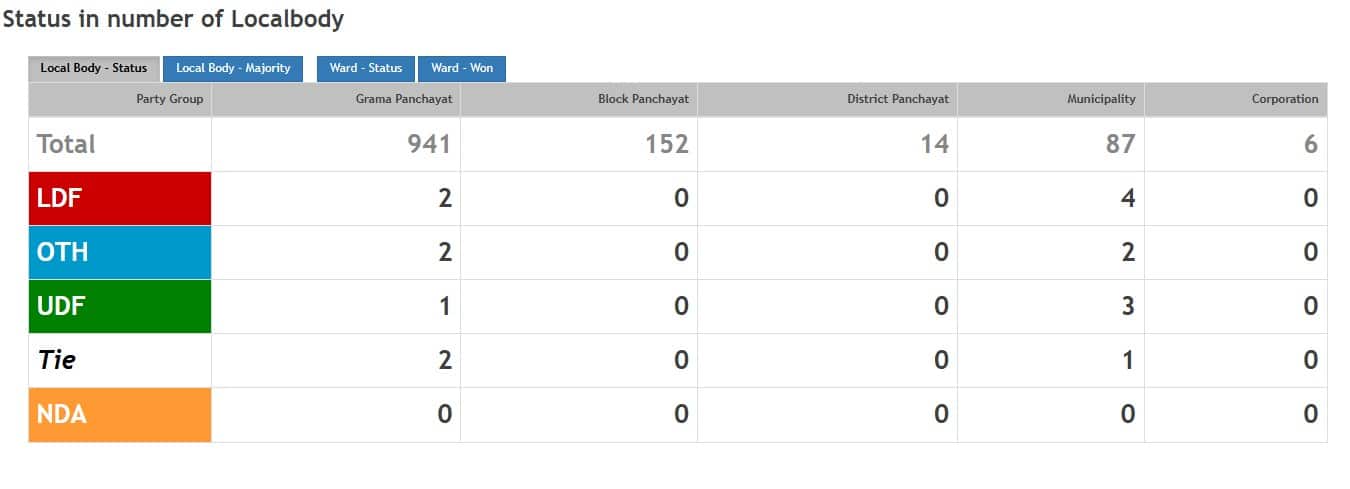
Task: Click the green UDF party cell
Action: tap(120, 306)
